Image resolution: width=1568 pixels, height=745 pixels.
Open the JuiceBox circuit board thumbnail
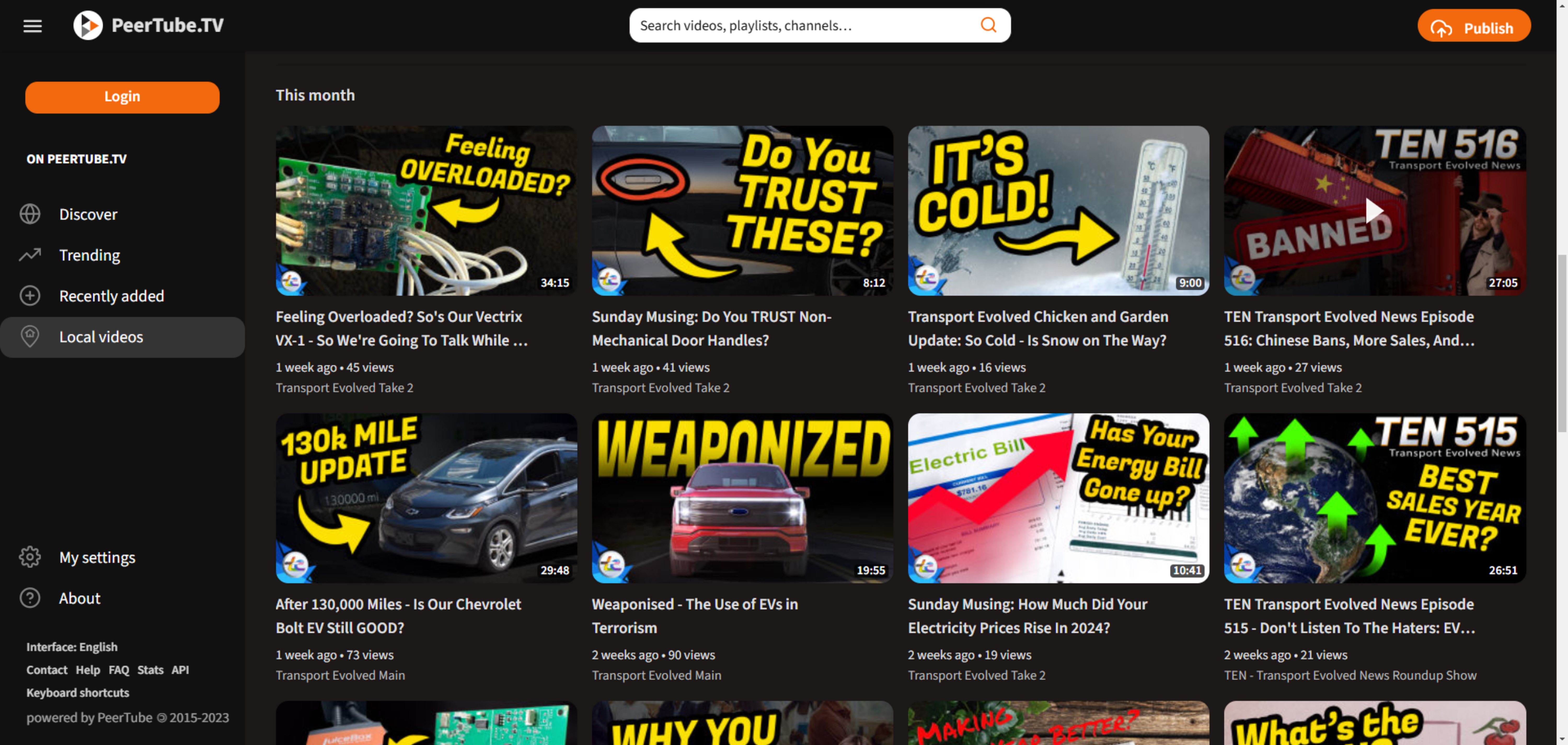coord(426,723)
